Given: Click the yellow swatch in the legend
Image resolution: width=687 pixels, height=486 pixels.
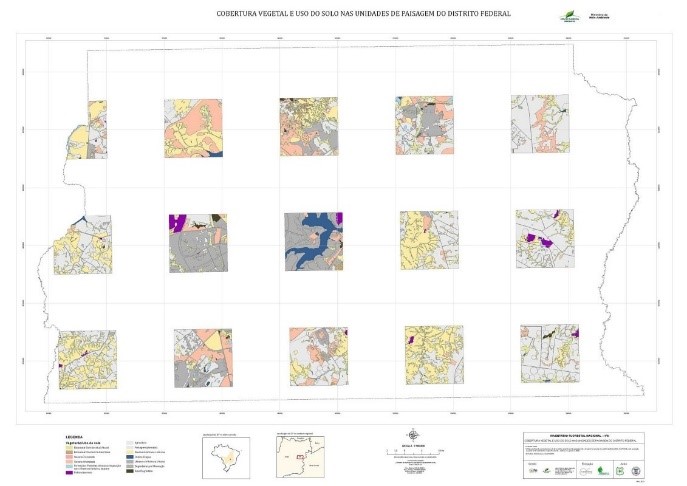Looking at the screenshot, I should (69, 446).
